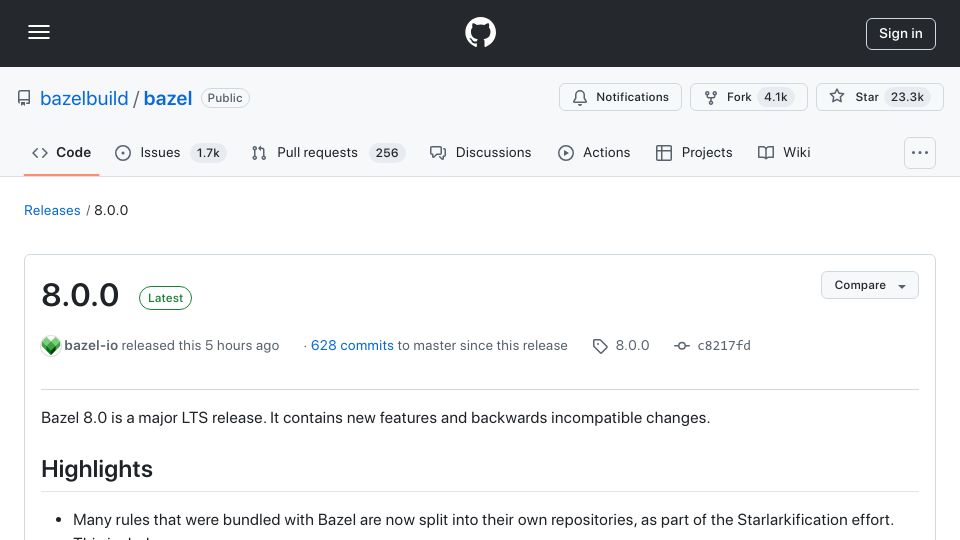Click the 256 pull requests counter
Viewport: 960px width, 540px height.
386,153
